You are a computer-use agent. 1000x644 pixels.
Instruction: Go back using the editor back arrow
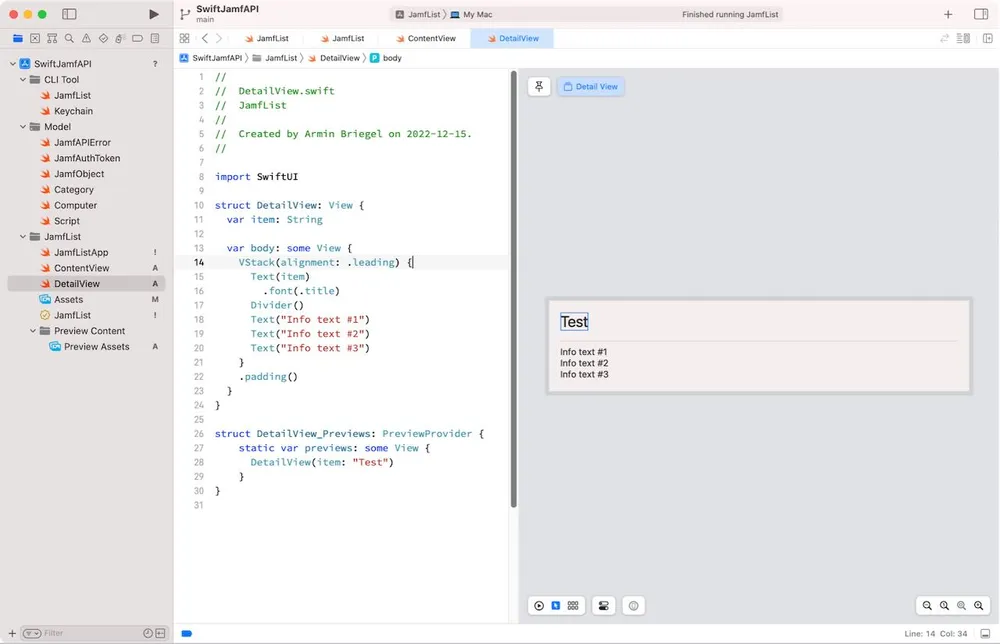click(x=205, y=38)
